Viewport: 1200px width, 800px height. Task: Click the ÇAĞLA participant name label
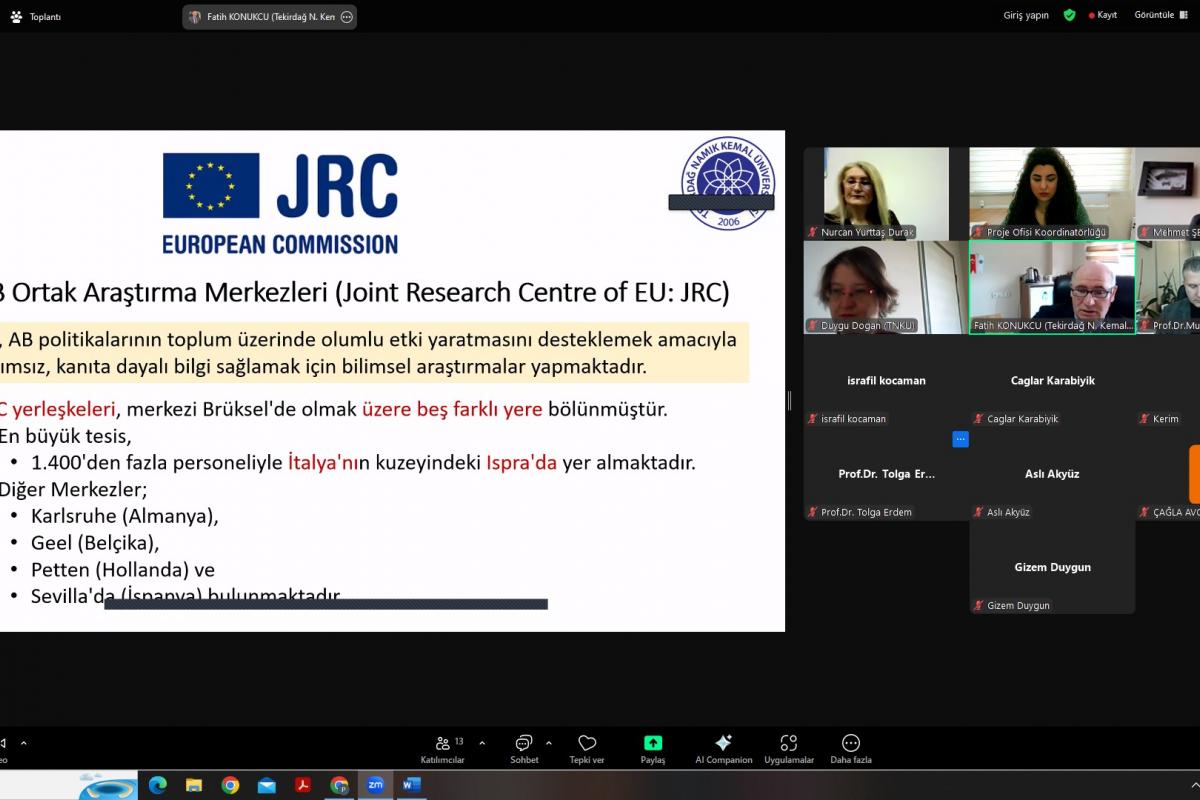click(1176, 512)
